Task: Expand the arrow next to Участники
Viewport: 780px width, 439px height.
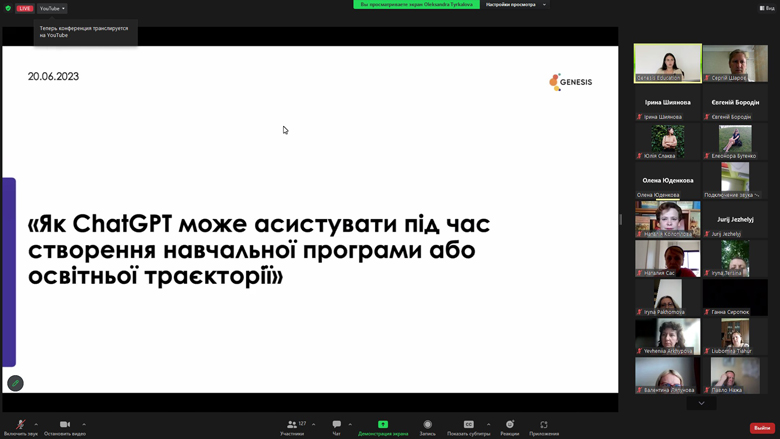Action: pyautogui.click(x=313, y=424)
